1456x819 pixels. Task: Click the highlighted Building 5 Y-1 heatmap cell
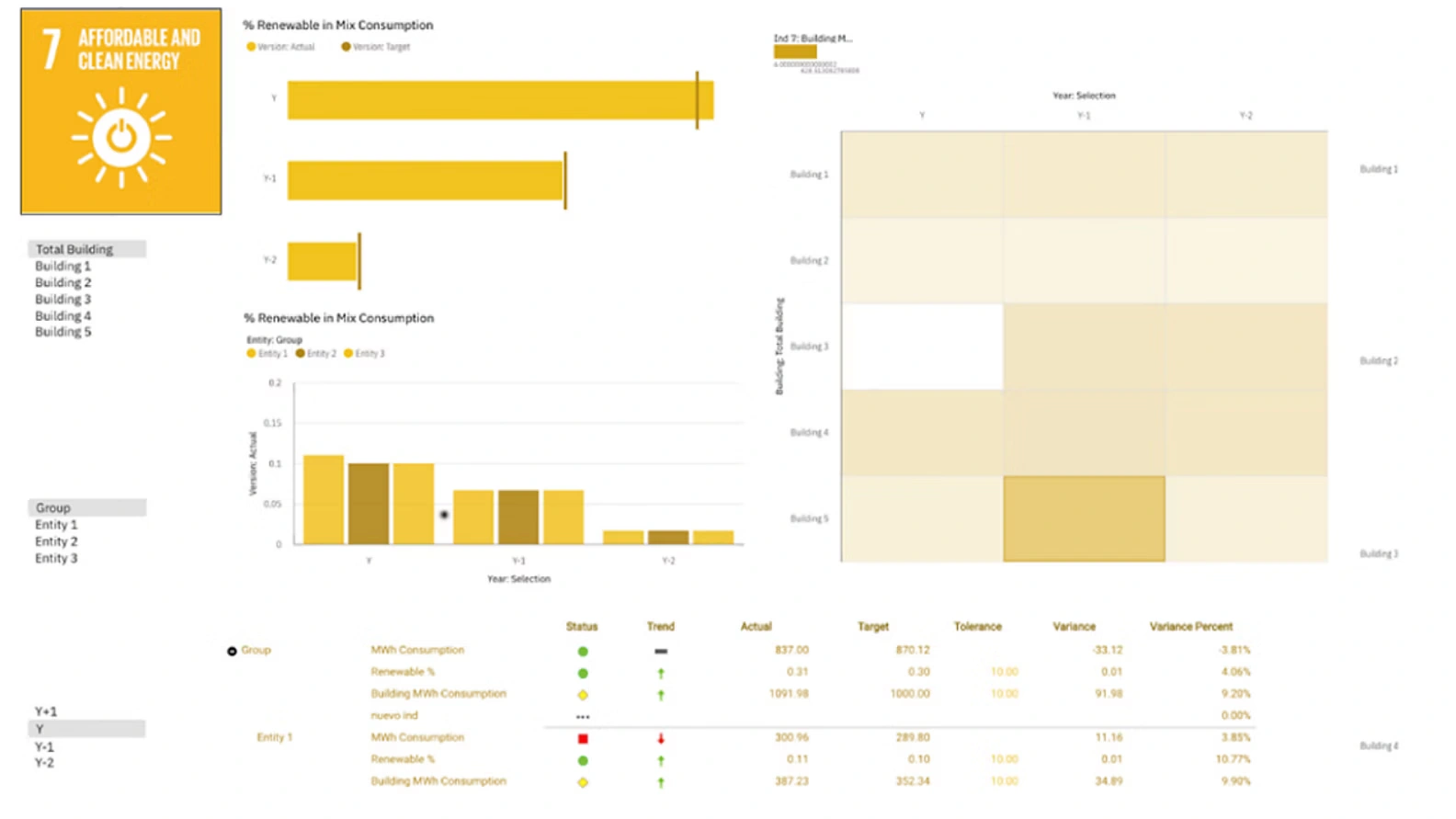pos(1084,518)
